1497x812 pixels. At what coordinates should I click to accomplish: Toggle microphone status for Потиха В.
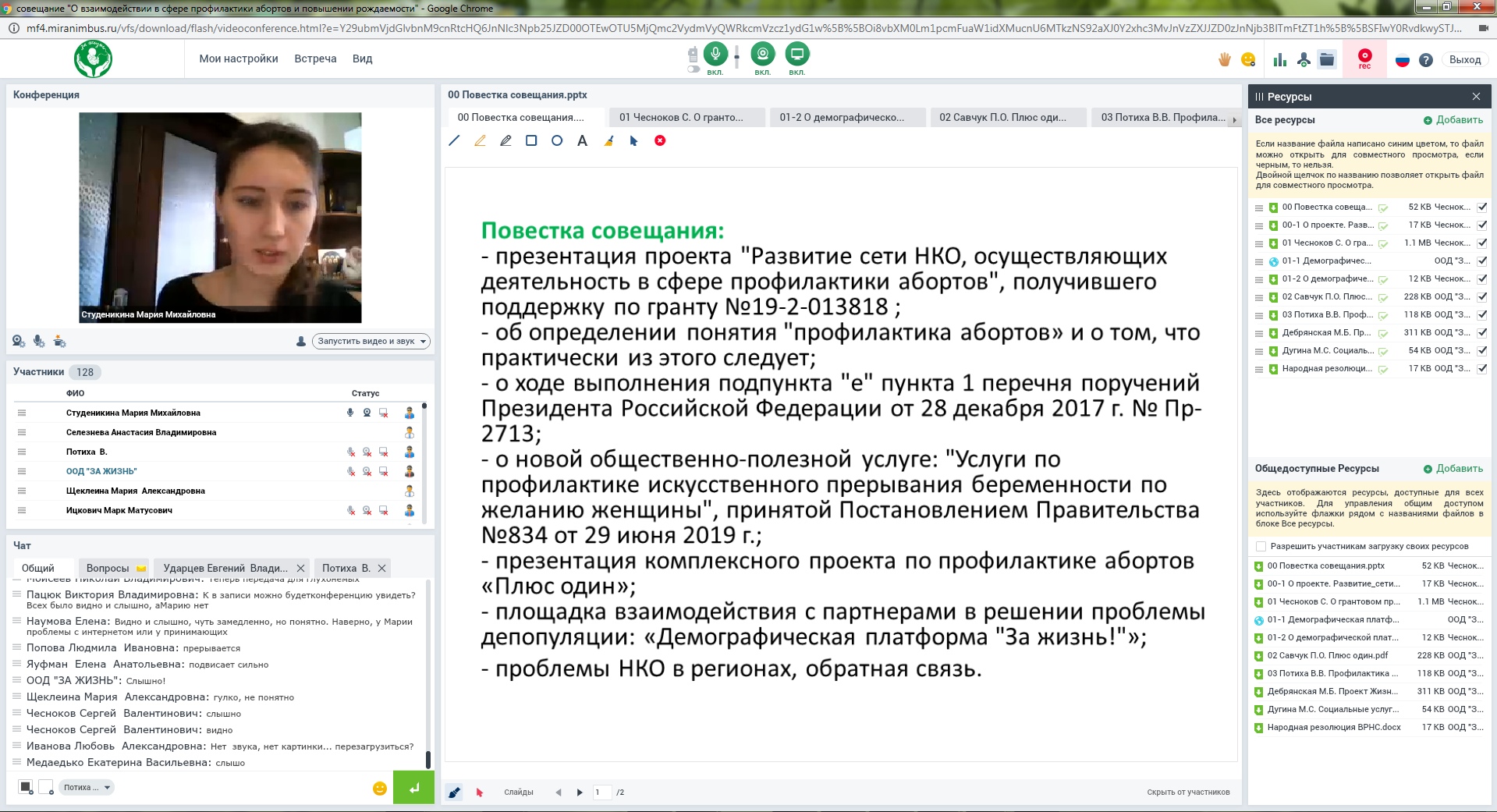351,452
